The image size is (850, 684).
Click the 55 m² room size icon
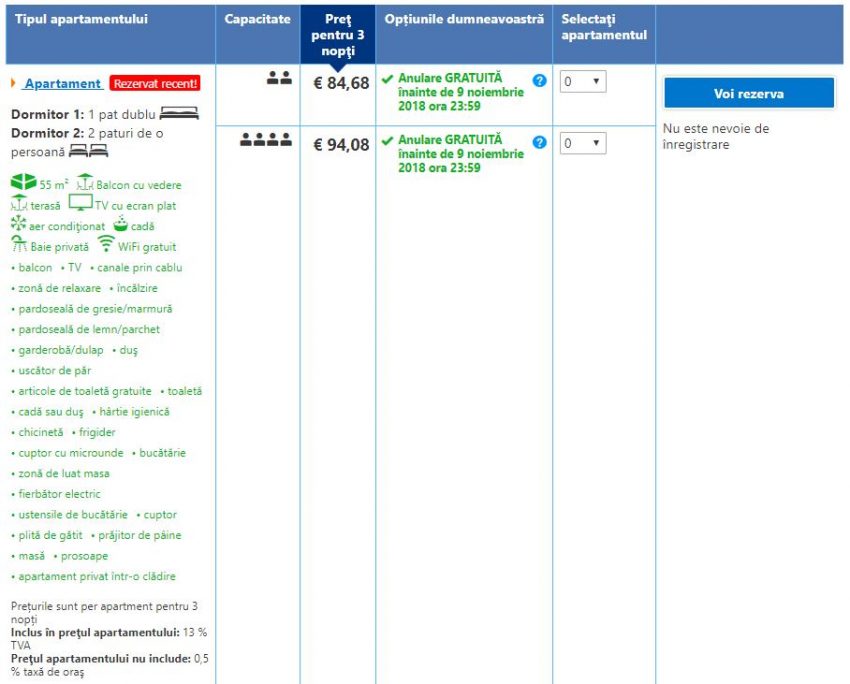coord(23,184)
